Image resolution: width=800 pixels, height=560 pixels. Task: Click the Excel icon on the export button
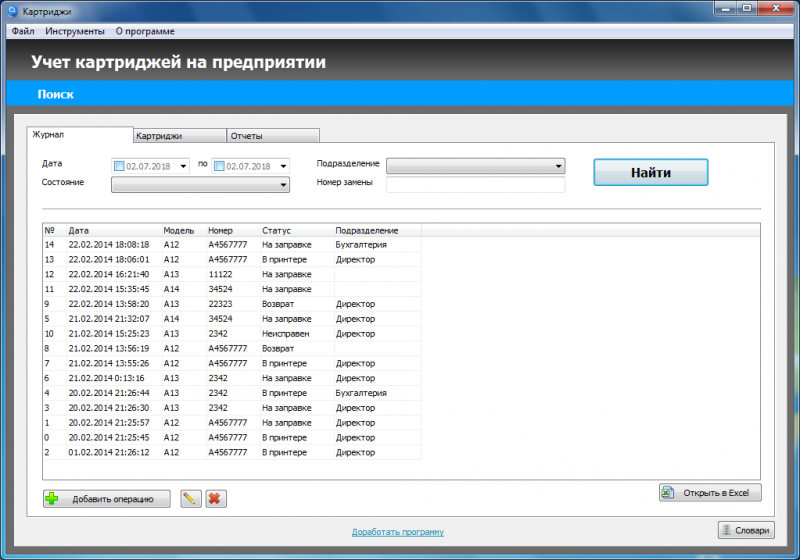(x=667, y=493)
